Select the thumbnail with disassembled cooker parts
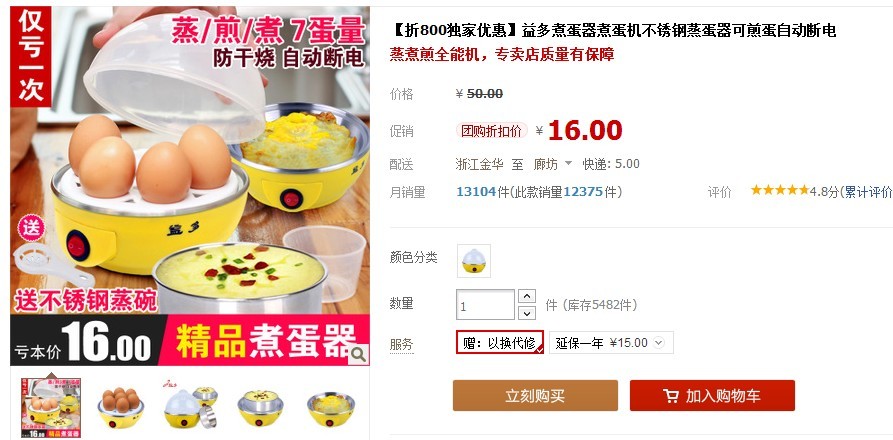This screenshot has width=893, height=440. point(191,408)
